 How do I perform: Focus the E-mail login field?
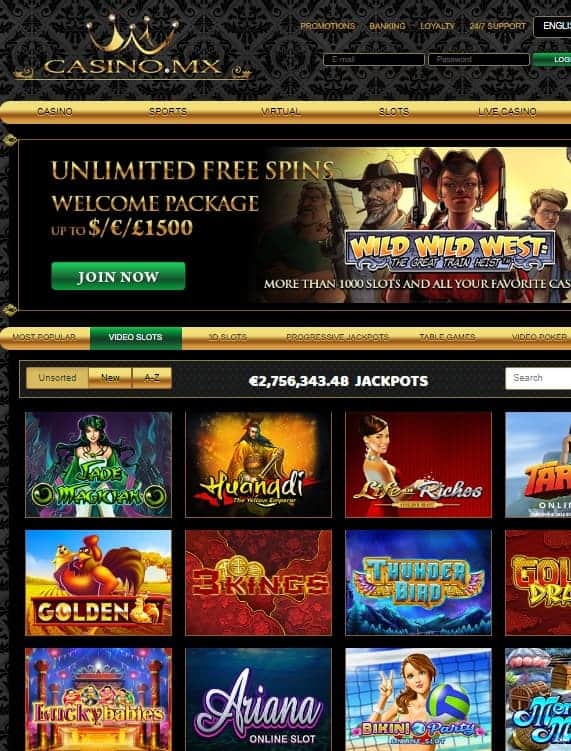tap(374, 59)
